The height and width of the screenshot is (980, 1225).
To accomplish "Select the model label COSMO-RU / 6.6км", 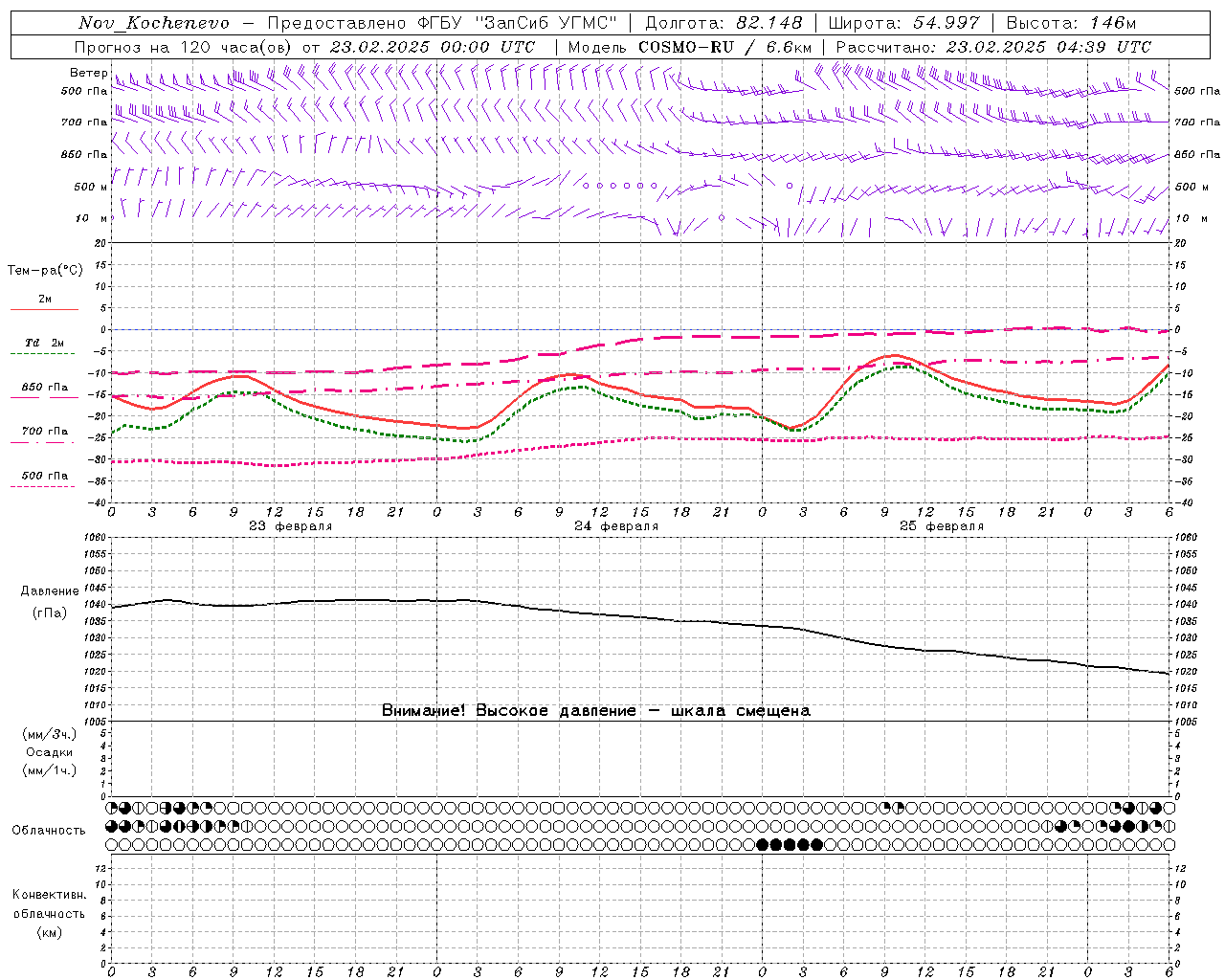I will 725,47.
